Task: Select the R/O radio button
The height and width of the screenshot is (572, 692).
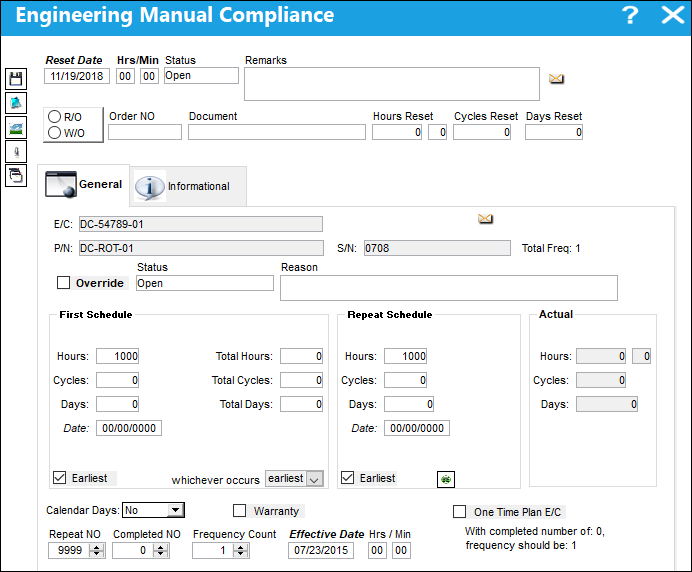Action: (x=54, y=117)
